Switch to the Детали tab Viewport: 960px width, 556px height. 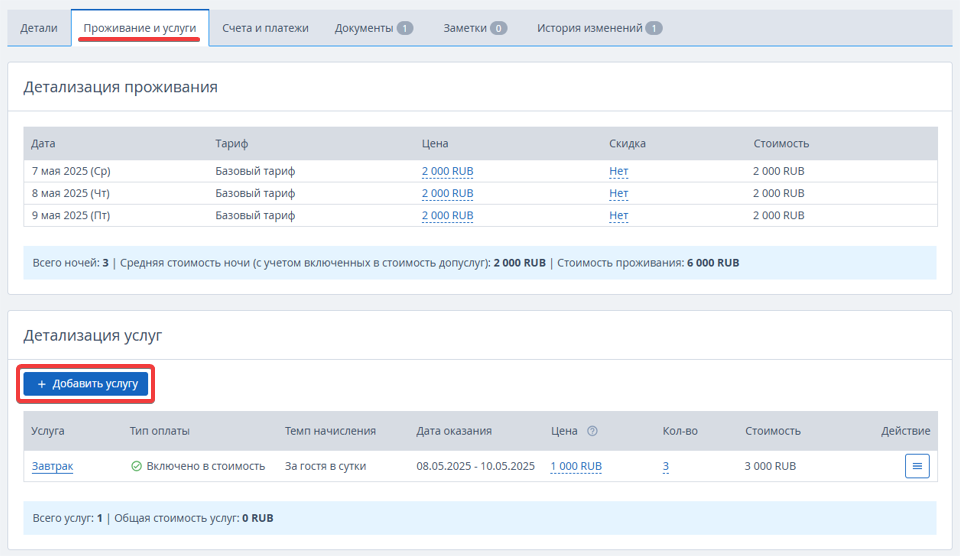[39, 28]
